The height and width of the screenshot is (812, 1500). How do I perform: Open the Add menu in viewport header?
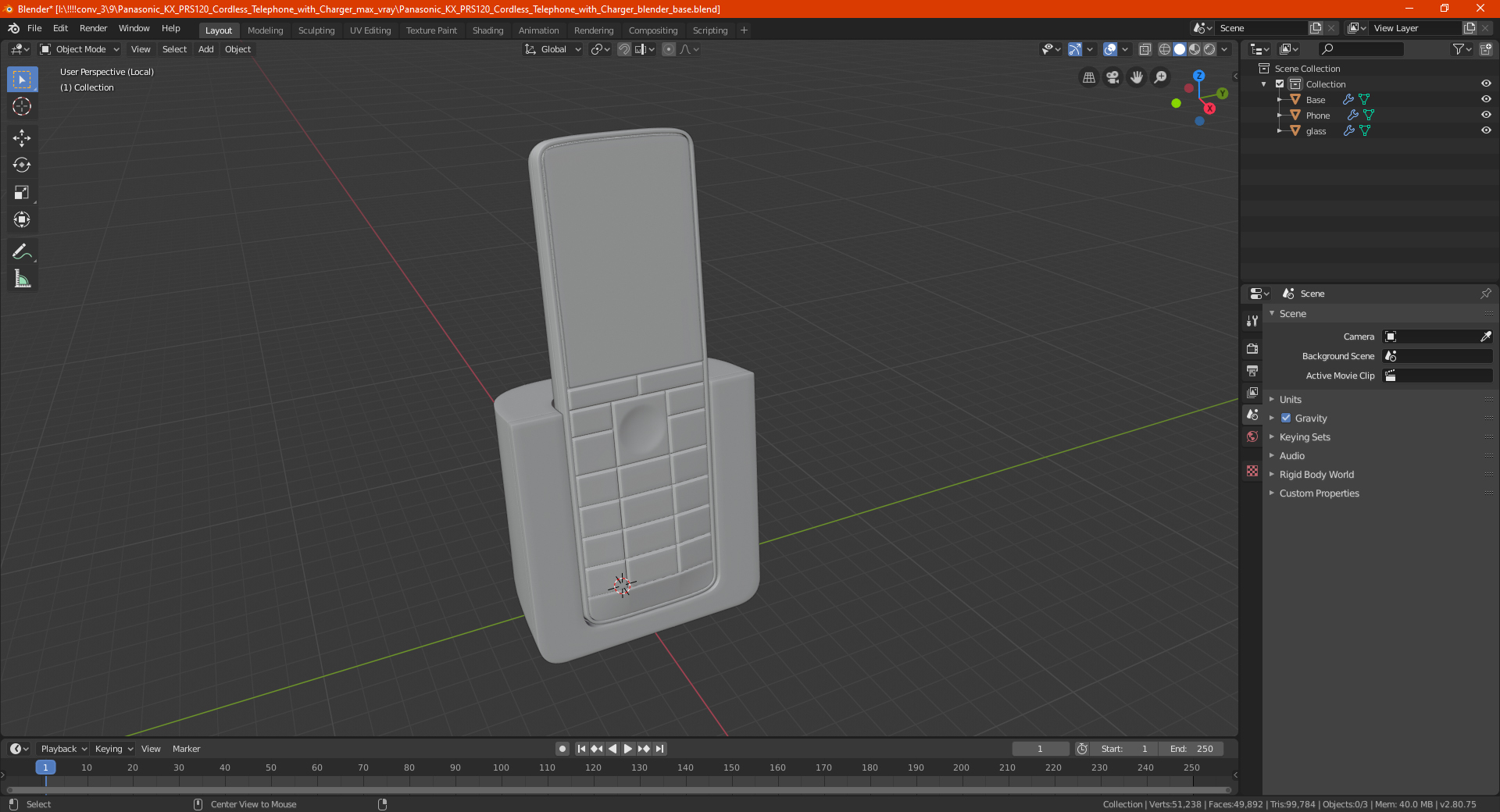pyautogui.click(x=205, y=49)
